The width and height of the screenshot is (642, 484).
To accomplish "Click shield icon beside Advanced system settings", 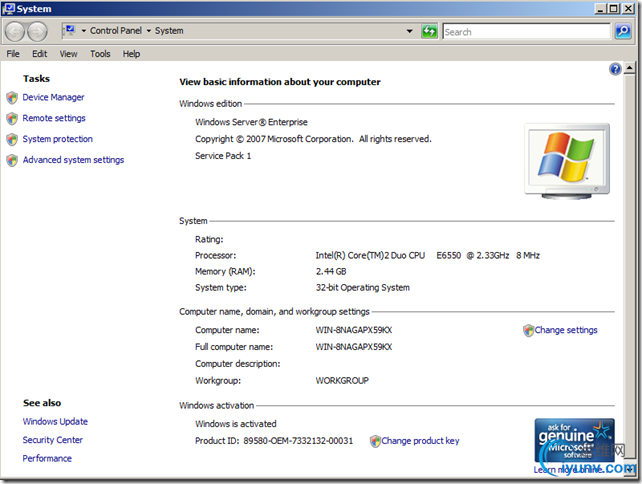I will click(12, 160).
